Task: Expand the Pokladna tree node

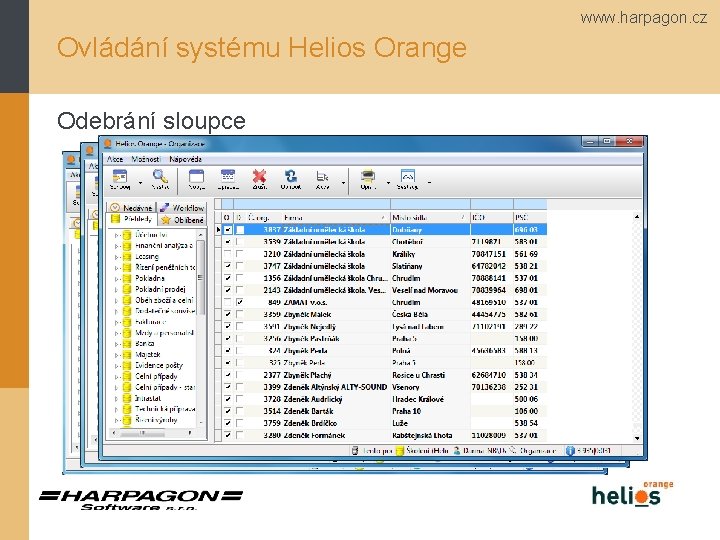Action: (x=117, y=279)
